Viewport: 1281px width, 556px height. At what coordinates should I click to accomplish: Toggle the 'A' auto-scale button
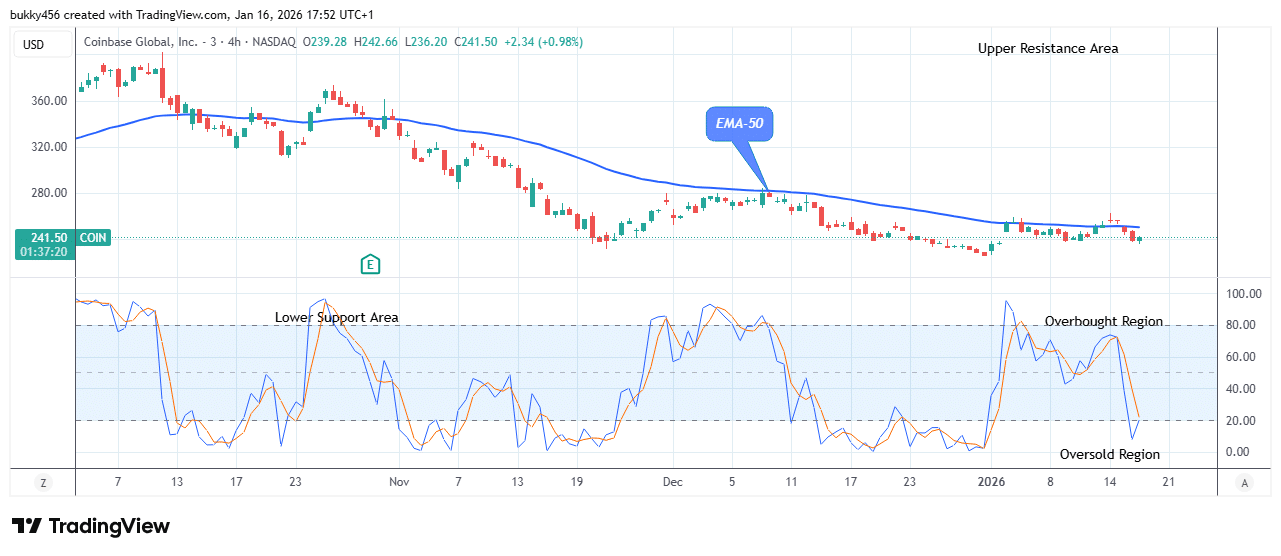click(1244, 482)
